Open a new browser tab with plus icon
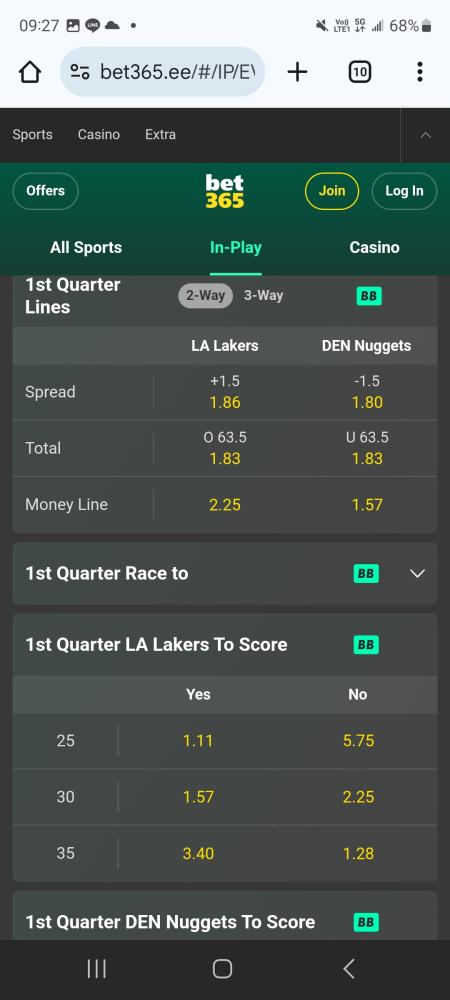450x1000 pixels. pos(297,72)
